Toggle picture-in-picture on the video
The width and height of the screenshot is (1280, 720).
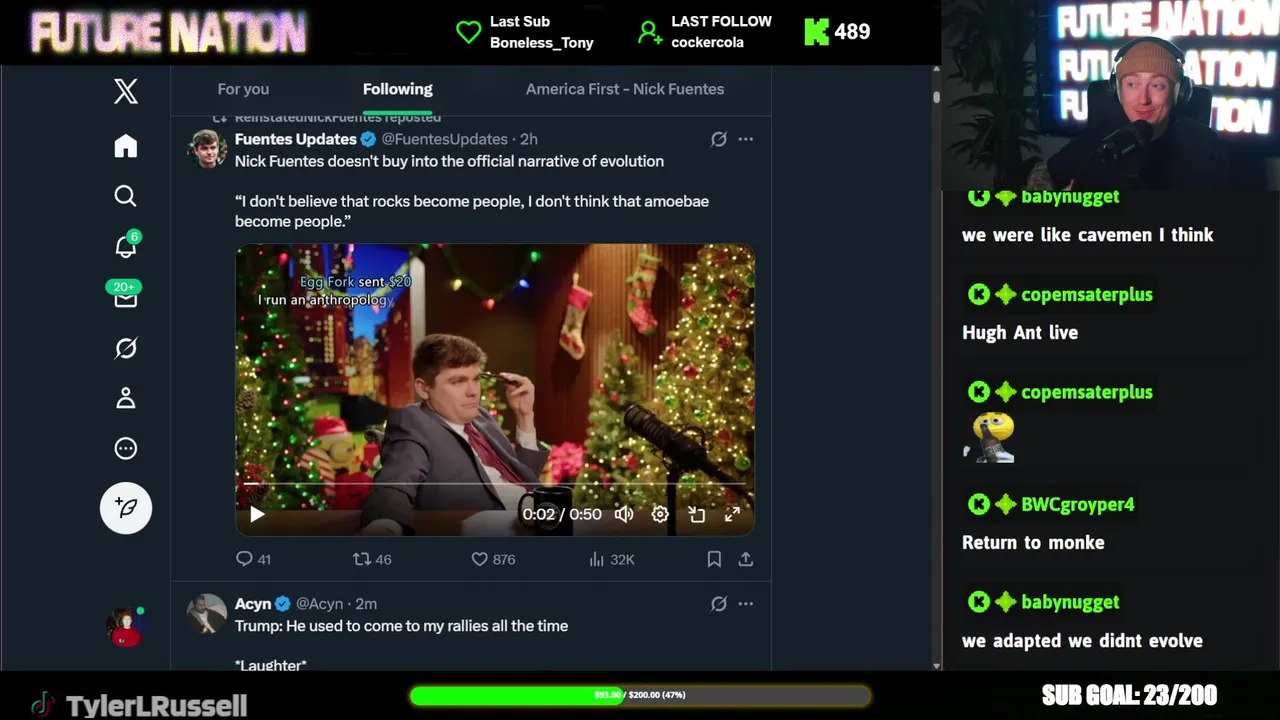[x=697, y=514]
